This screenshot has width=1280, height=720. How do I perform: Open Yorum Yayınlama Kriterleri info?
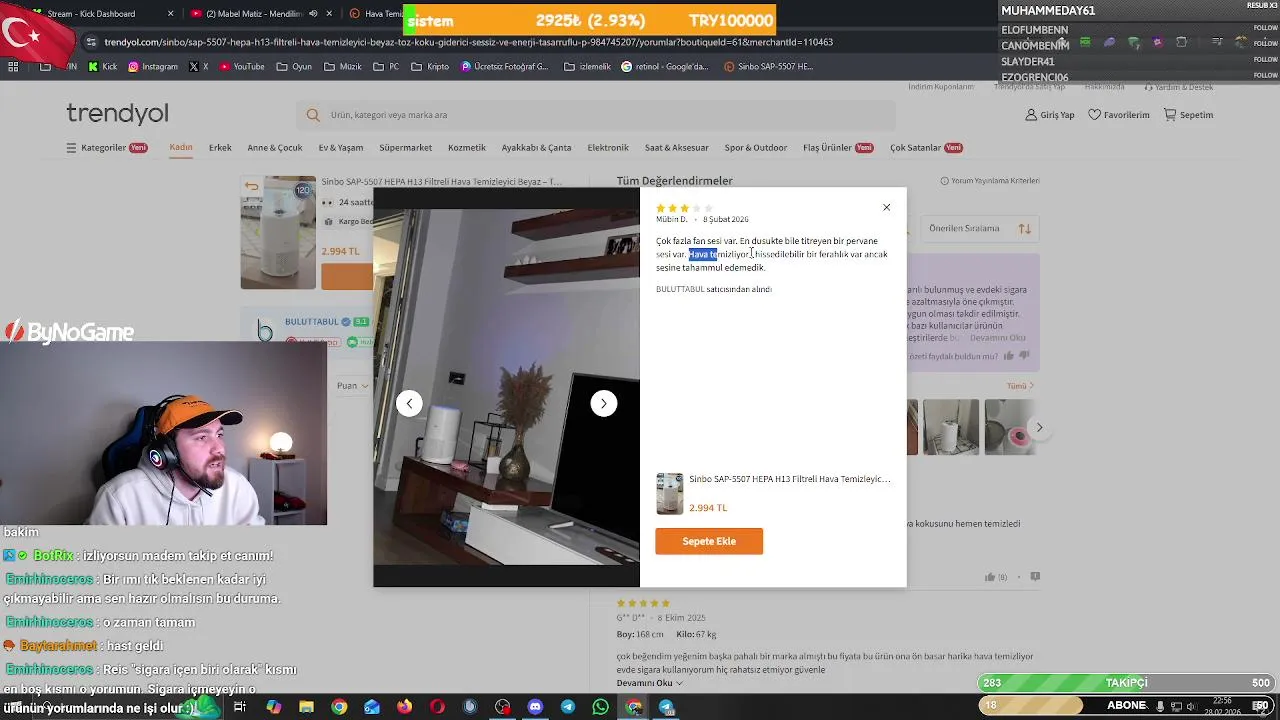click(990, 181)
